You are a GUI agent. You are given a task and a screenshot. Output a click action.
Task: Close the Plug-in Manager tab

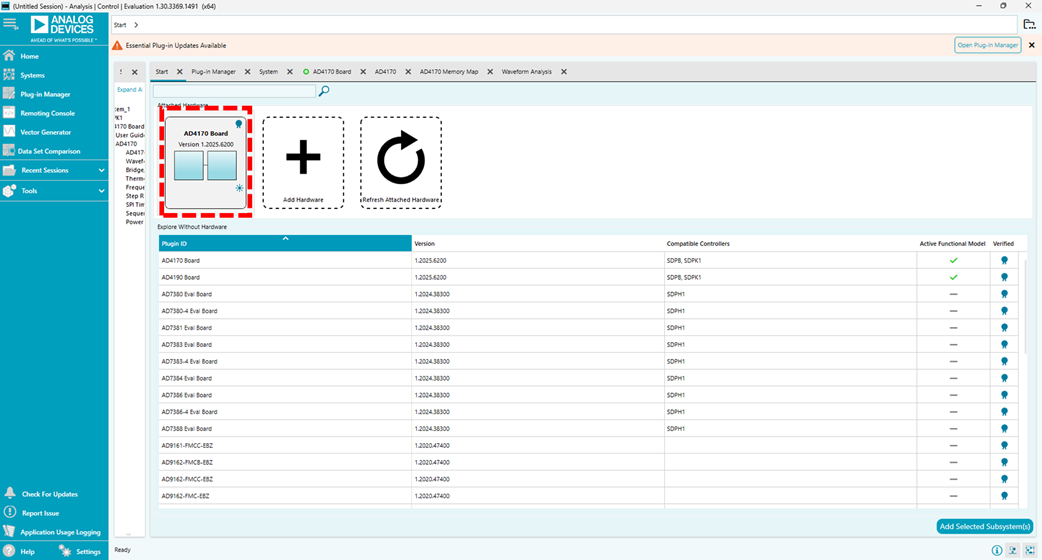click(x=247, y=72)
